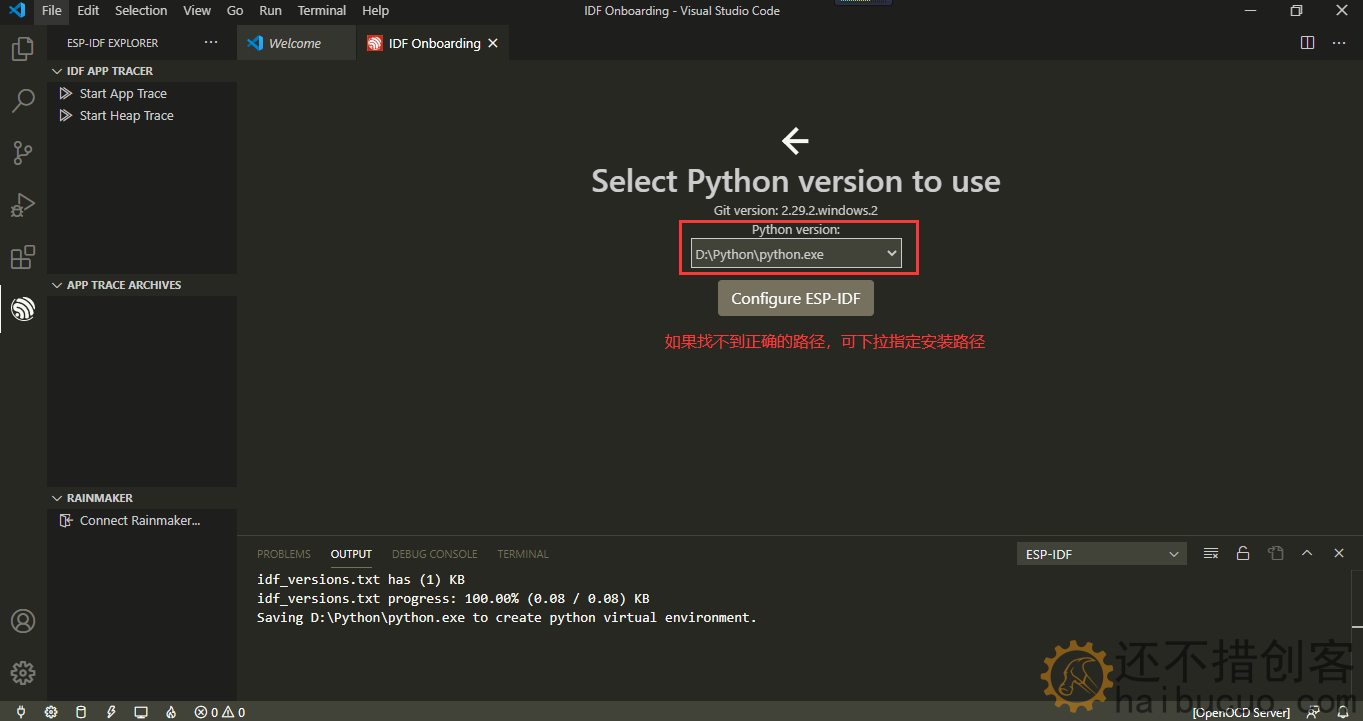Viewport: 1363px width, 721px height.
Task: Click the back arrow above the heading
Action: coord(795,141)
